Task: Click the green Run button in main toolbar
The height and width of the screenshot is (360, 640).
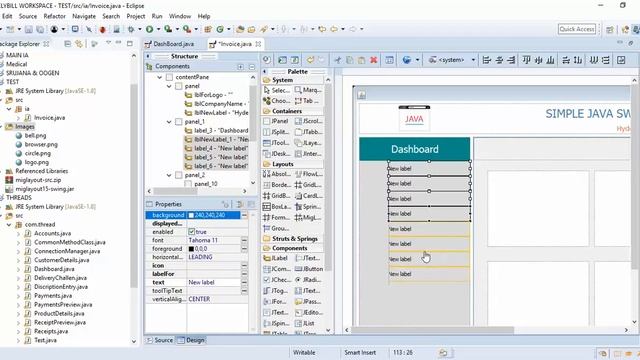Action: point(149,29)
